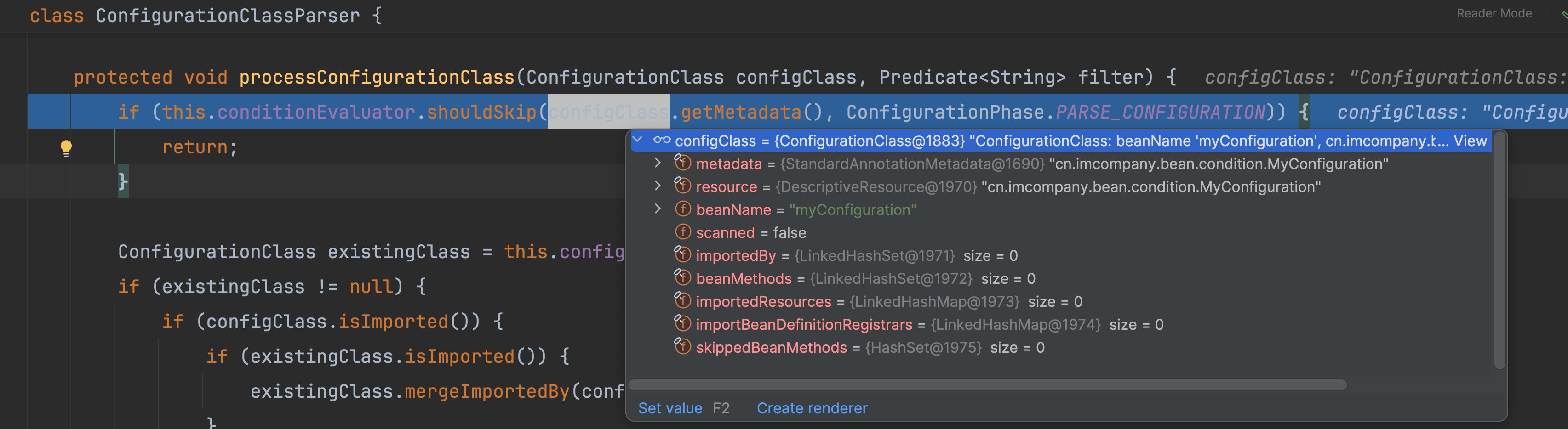Screen dimensions: 1568x429
Task: Click the beanName field icon
Action: click(x=683, y=209)
